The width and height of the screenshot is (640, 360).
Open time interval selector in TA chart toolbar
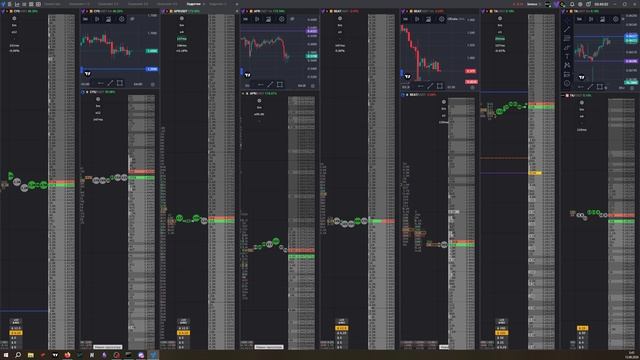(579, 19)
